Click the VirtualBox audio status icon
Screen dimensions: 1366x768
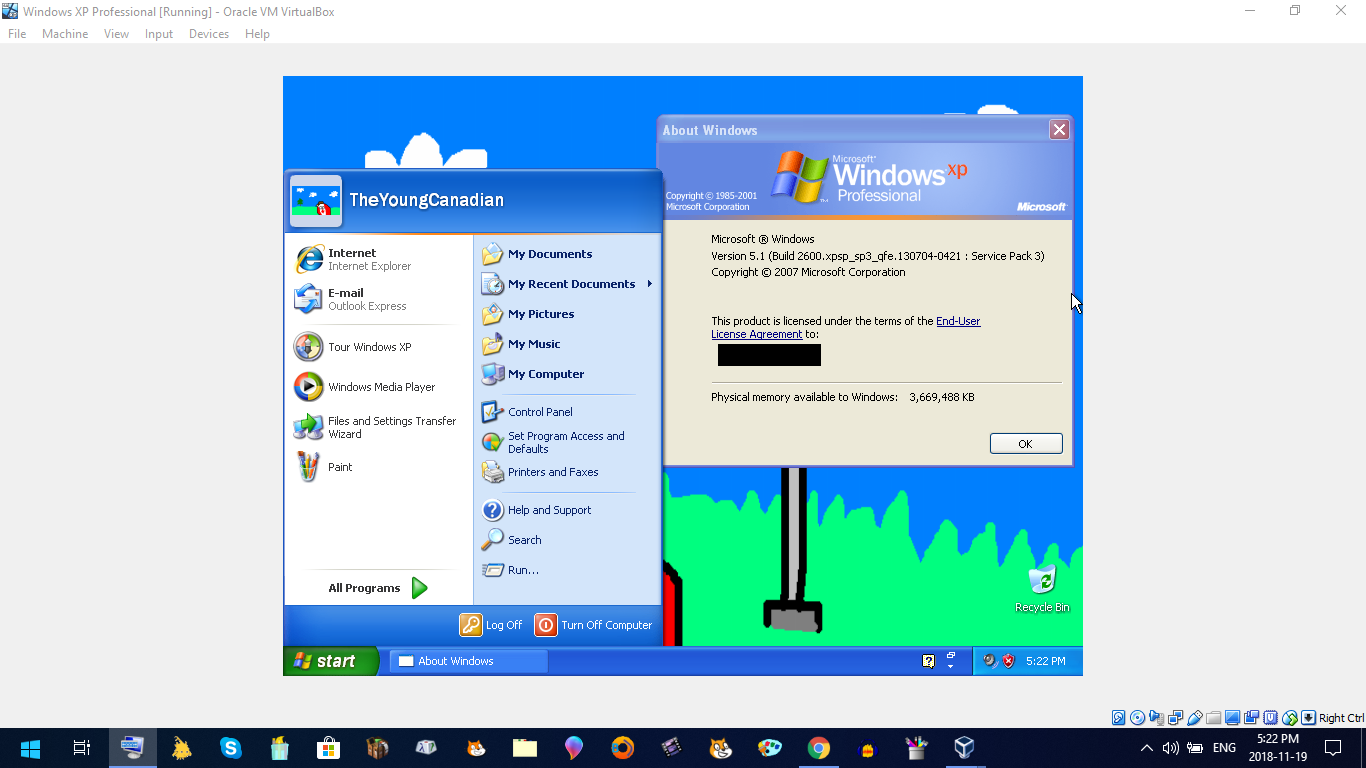[1156, 718]
